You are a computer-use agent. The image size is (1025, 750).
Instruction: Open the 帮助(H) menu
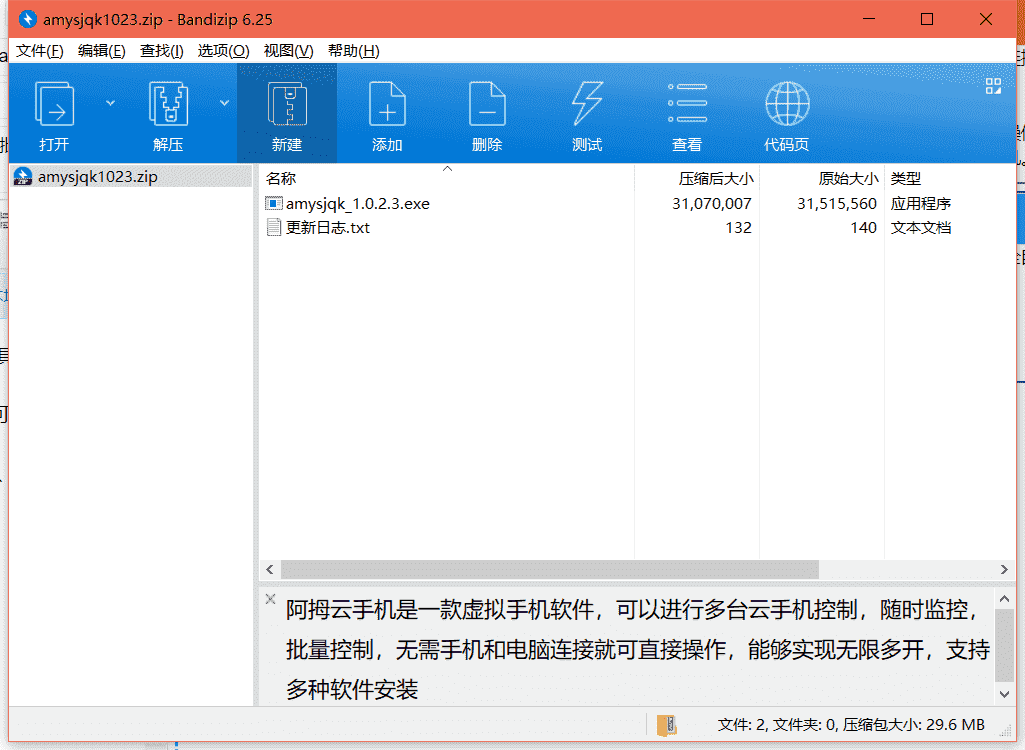(354, 51)
